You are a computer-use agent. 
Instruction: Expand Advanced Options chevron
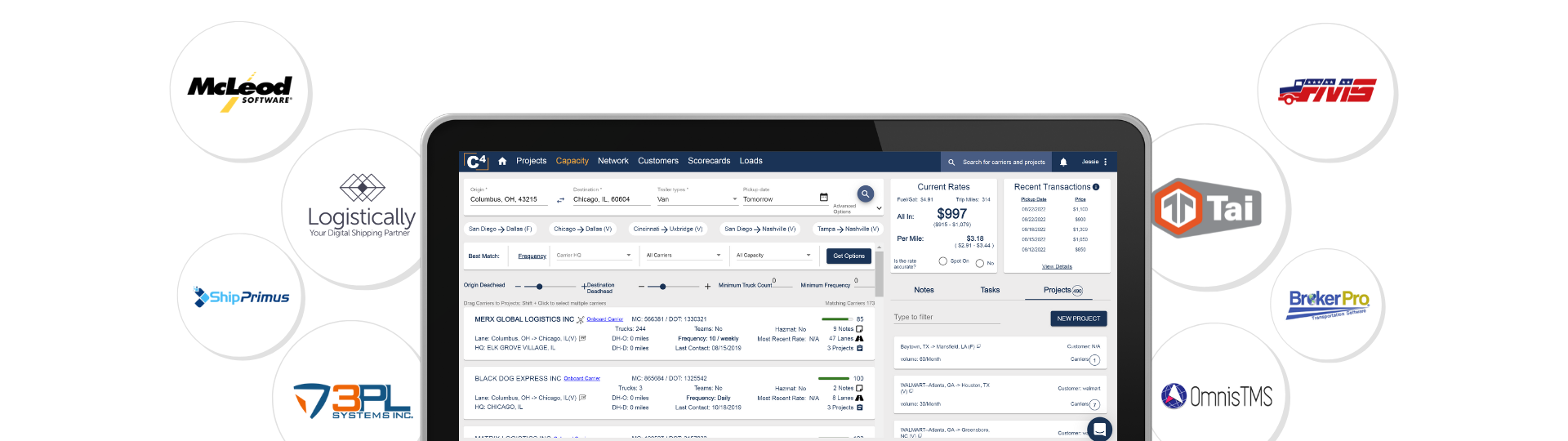click(879, 209)
